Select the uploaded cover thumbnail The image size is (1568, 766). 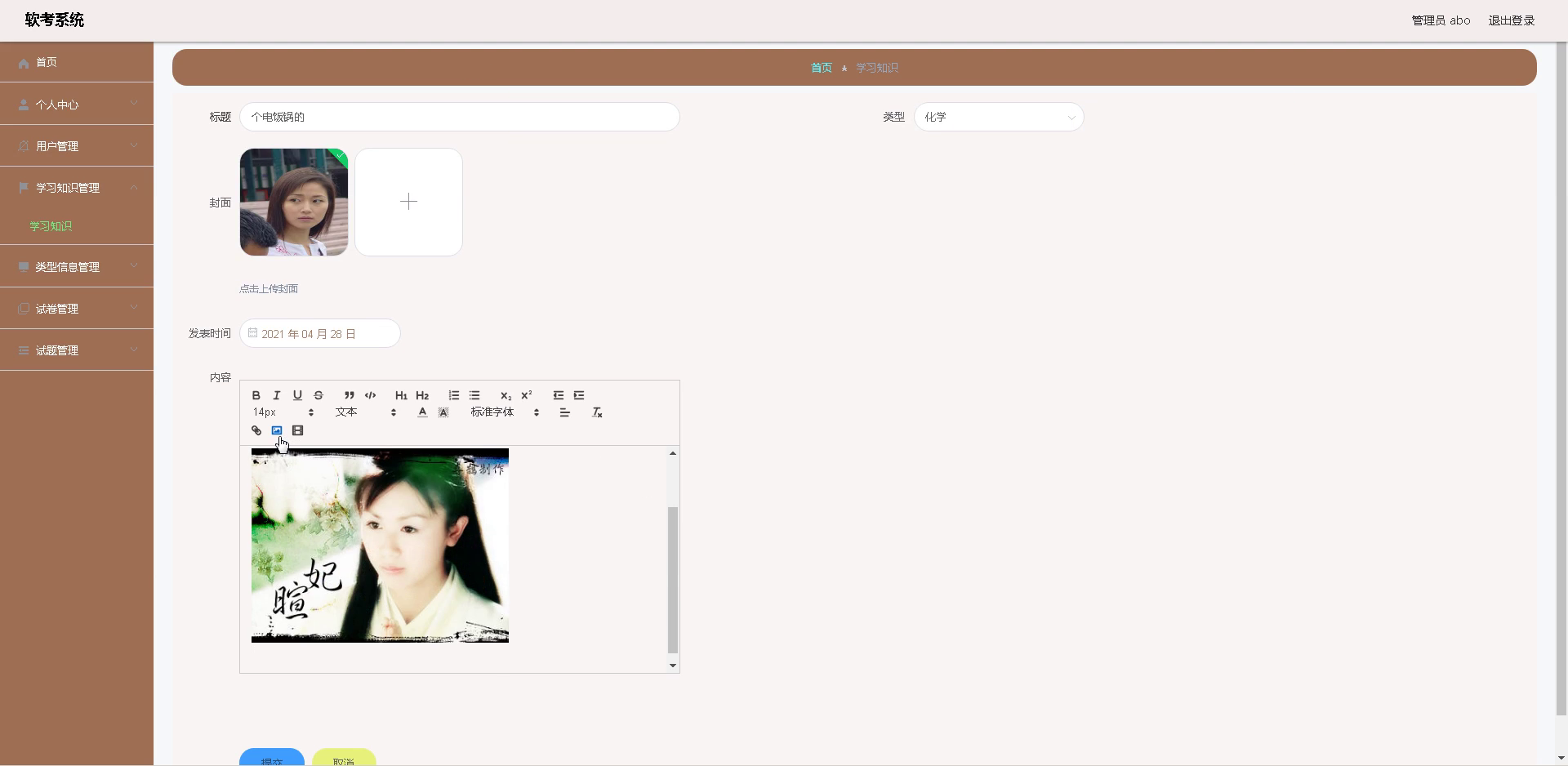pos(294,202)
